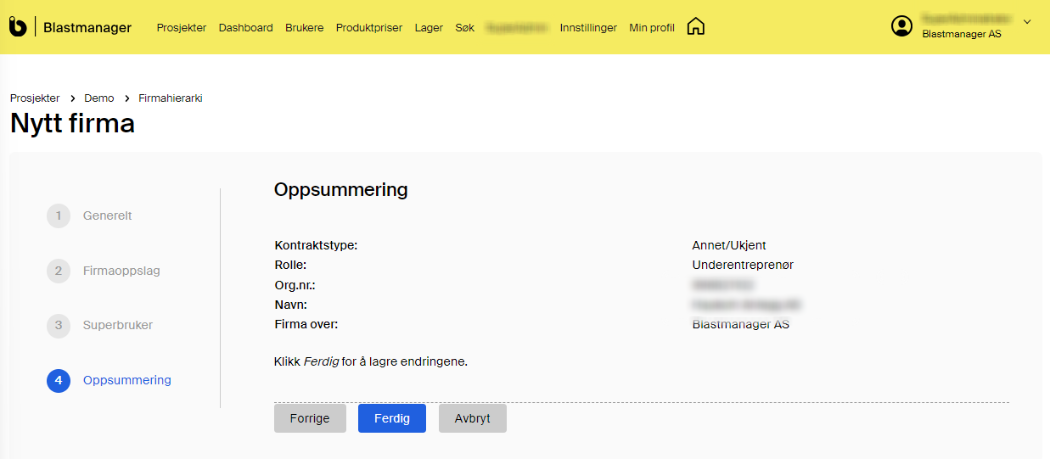Screen dimensions: 1050x459
Task: Open the home page icon
Action: tap(695, 27)
